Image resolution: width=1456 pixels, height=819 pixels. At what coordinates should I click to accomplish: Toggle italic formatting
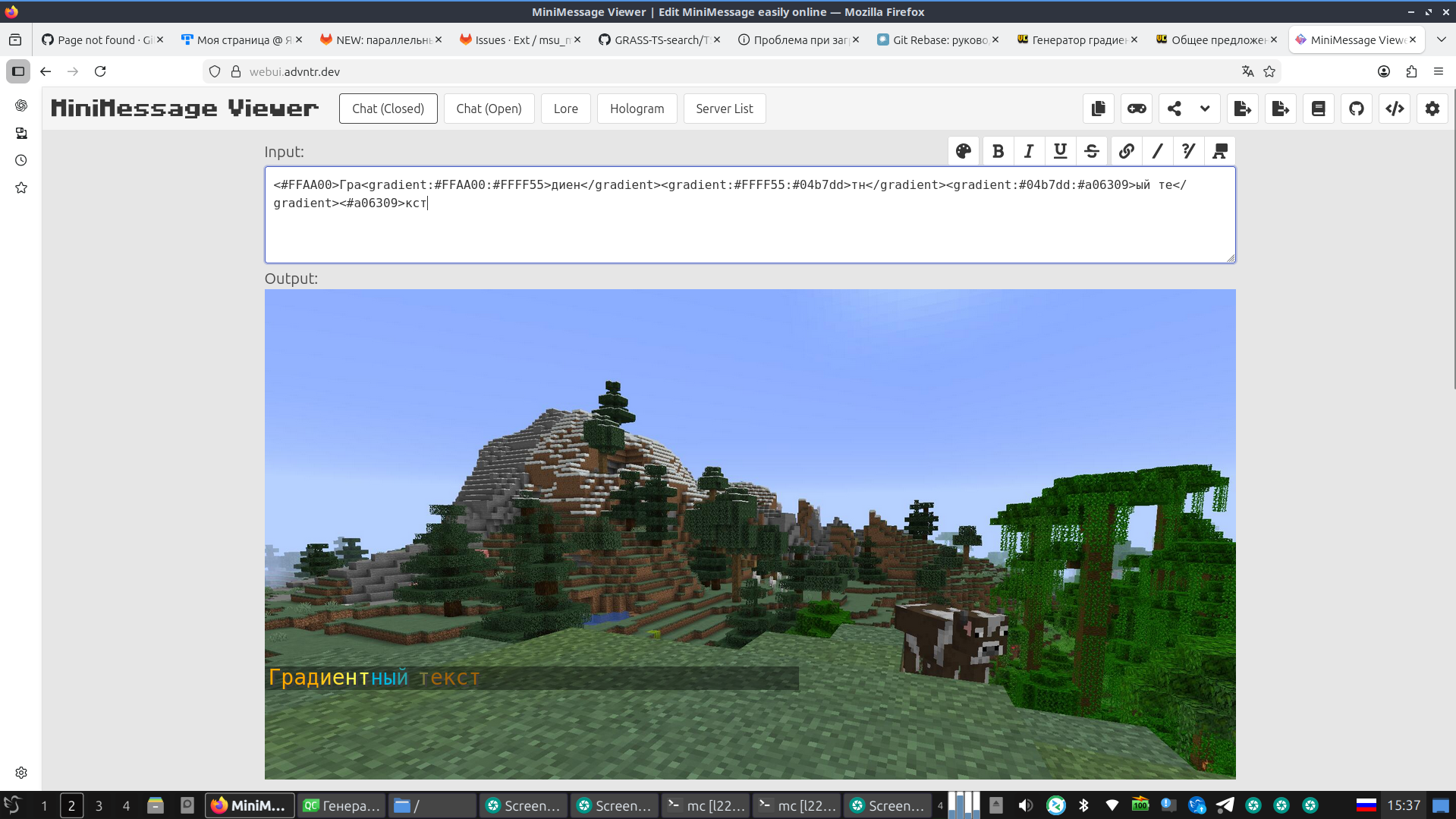pos(1029,151)
